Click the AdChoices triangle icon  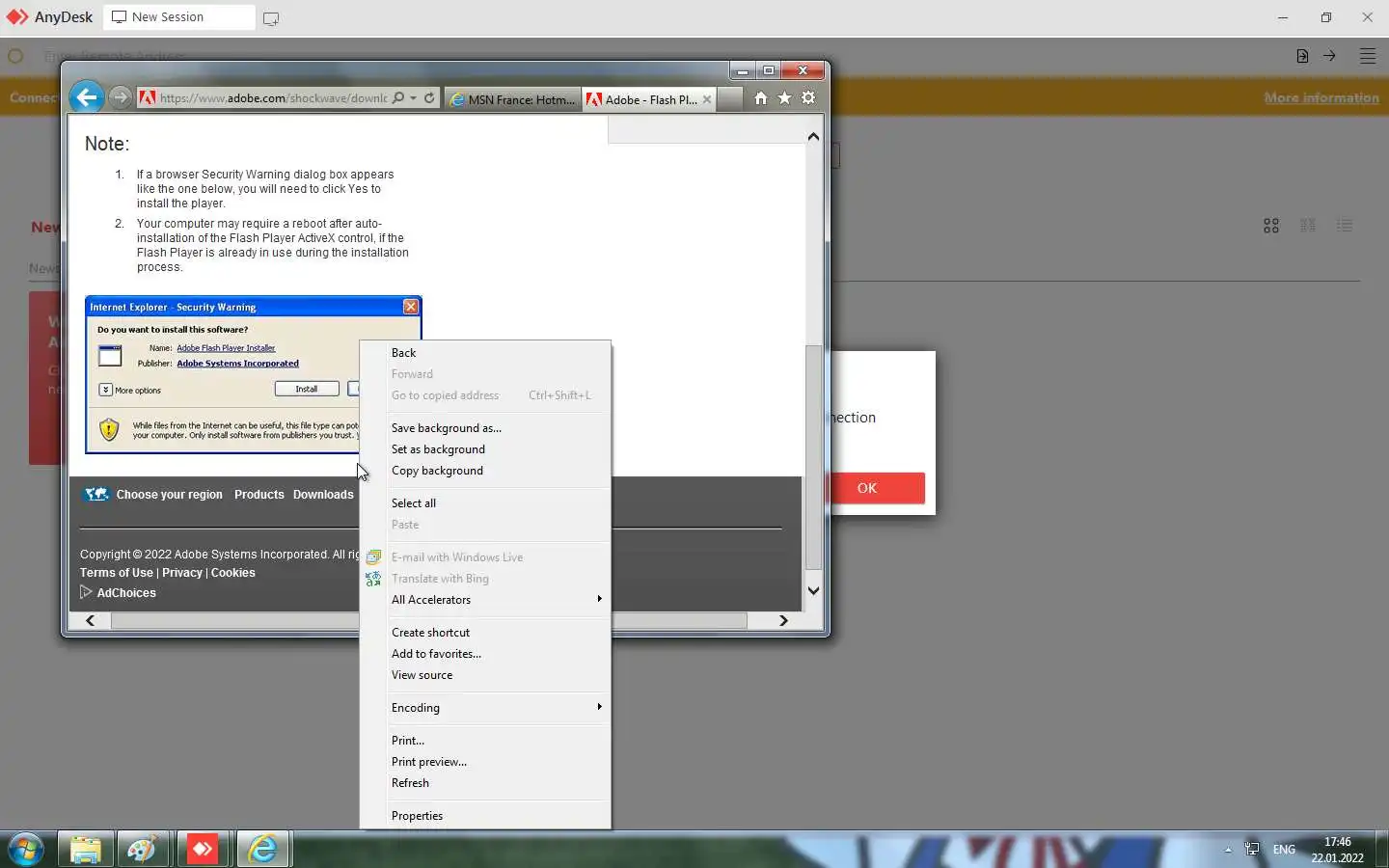click(86, 592)
